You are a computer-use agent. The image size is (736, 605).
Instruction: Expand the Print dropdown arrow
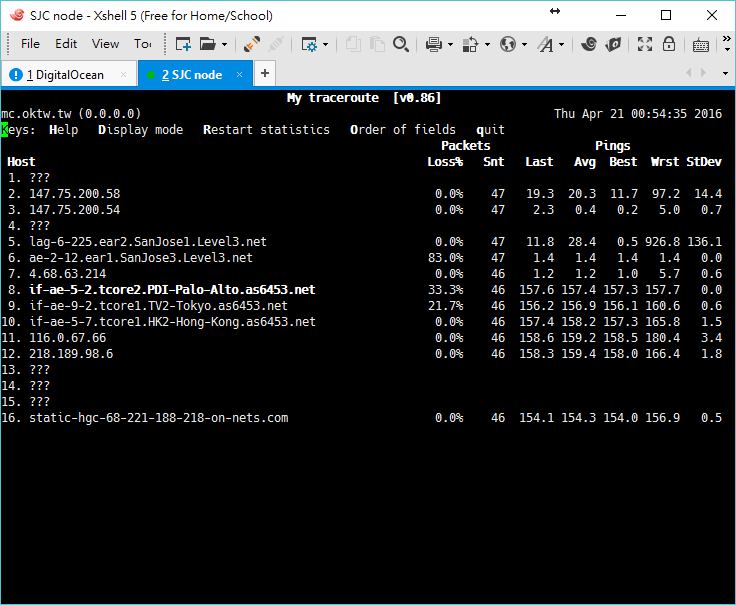(450, 45)
